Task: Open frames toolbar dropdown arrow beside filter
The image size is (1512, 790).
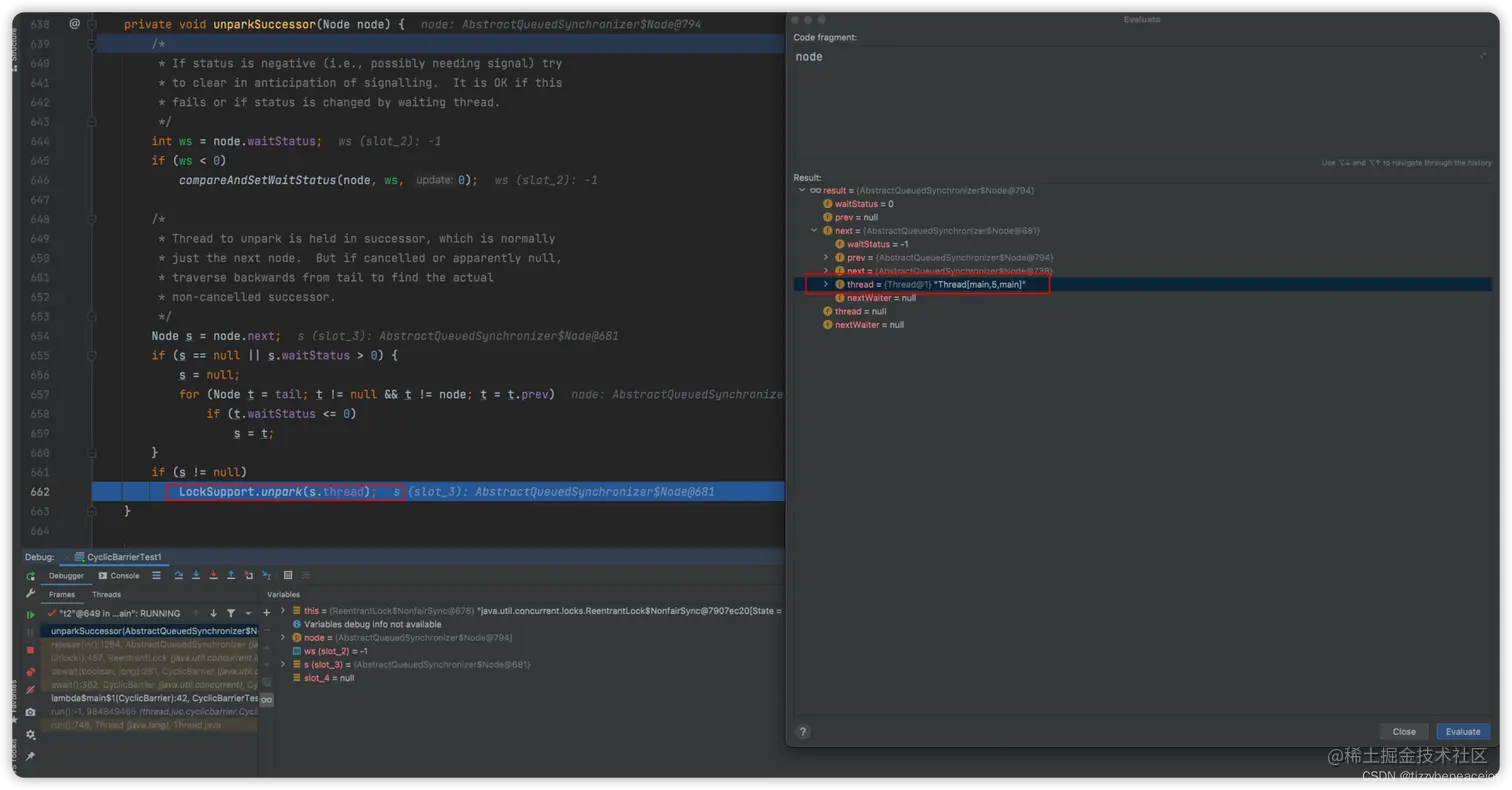Action: point(248,613)
